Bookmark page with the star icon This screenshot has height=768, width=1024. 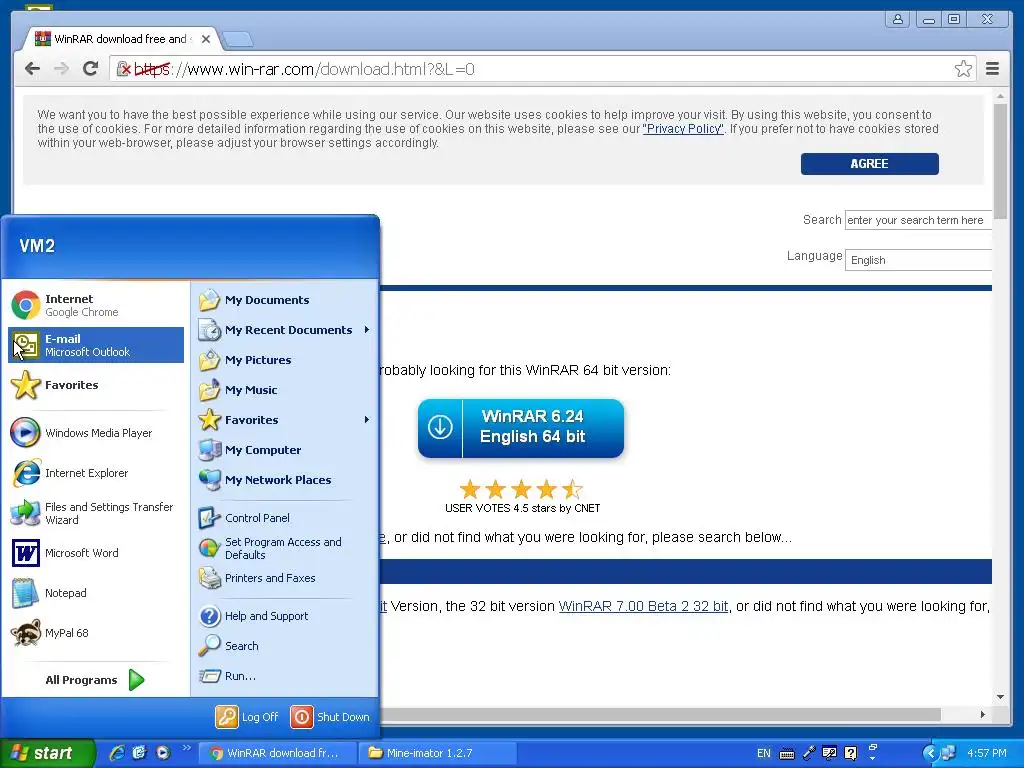pyautogui.click(x=963, y=69)
